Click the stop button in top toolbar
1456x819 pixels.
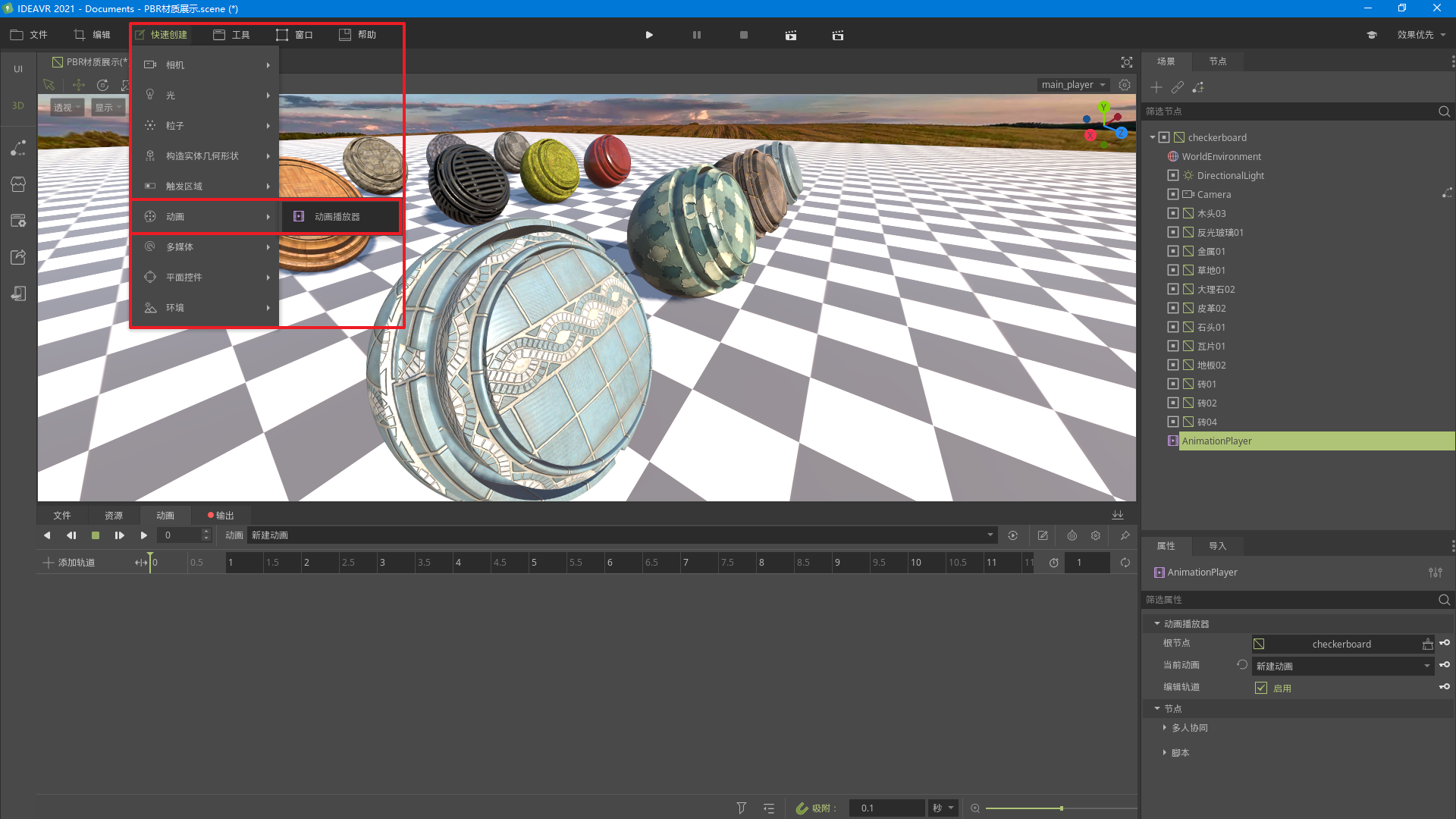tap(743, 35)
